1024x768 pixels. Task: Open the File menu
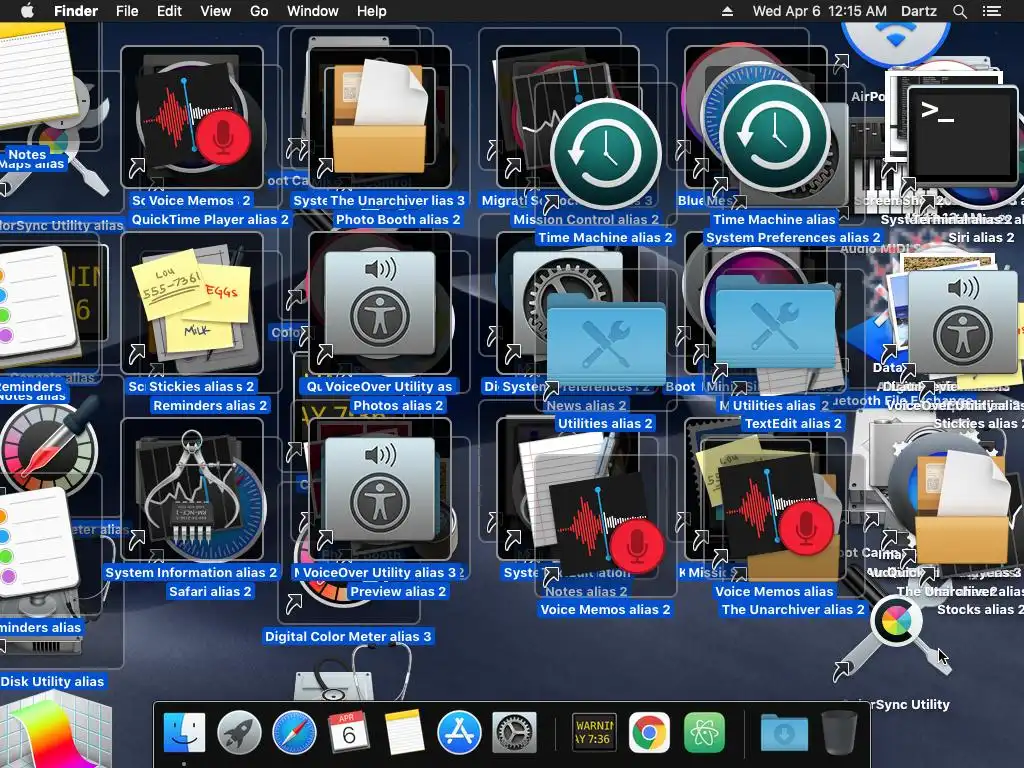coord(127,11)
